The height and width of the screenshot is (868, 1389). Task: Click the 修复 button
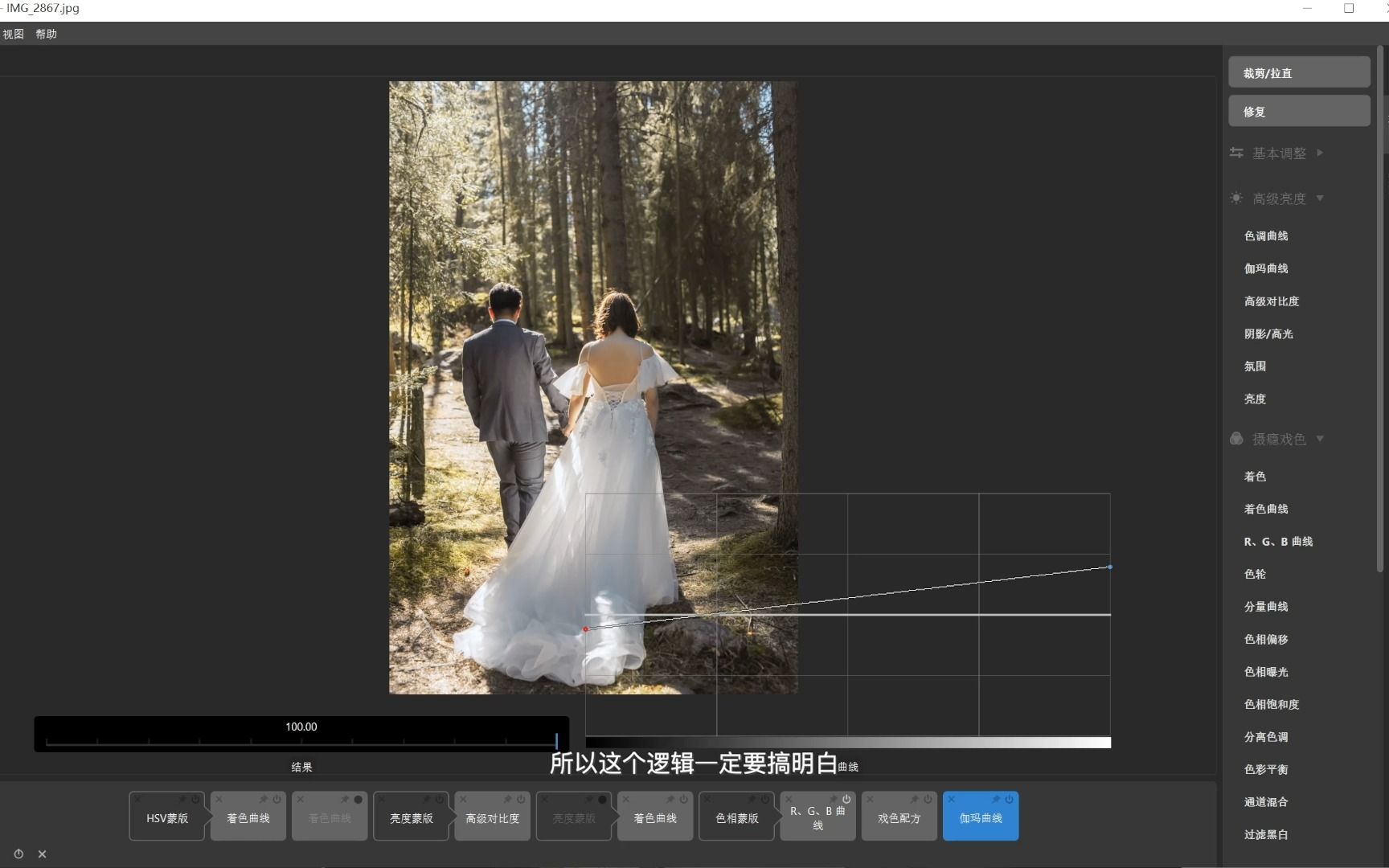[x=1299, y=111]
